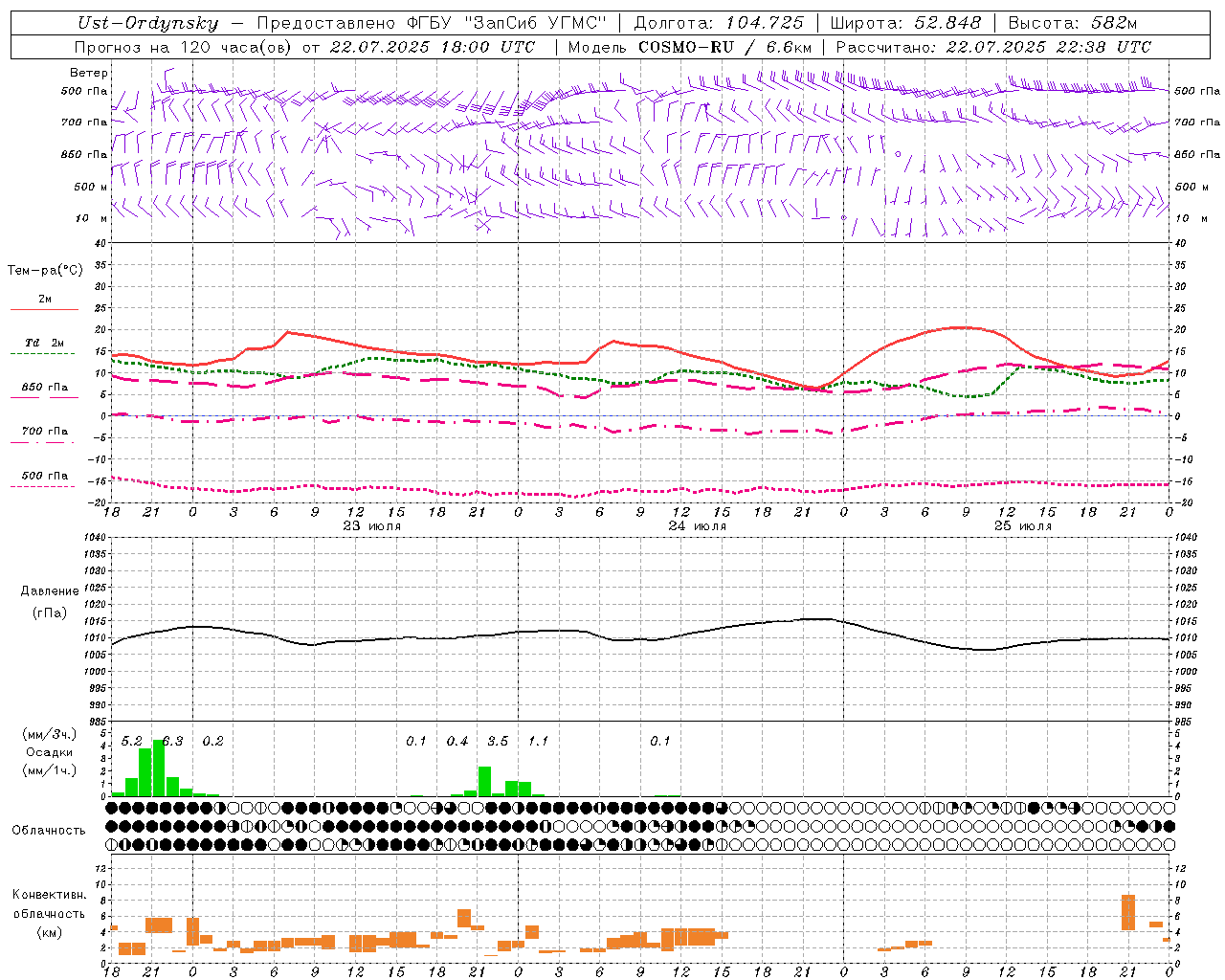This screenshot has height=980, width=1225.
Task: Click the '2м' temperature legend entry
Action: coord(45,299)
